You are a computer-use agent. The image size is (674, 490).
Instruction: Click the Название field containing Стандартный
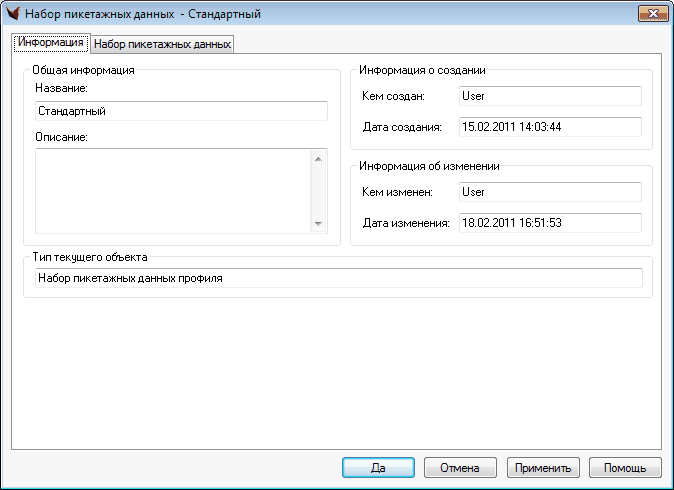pos(181,112)
